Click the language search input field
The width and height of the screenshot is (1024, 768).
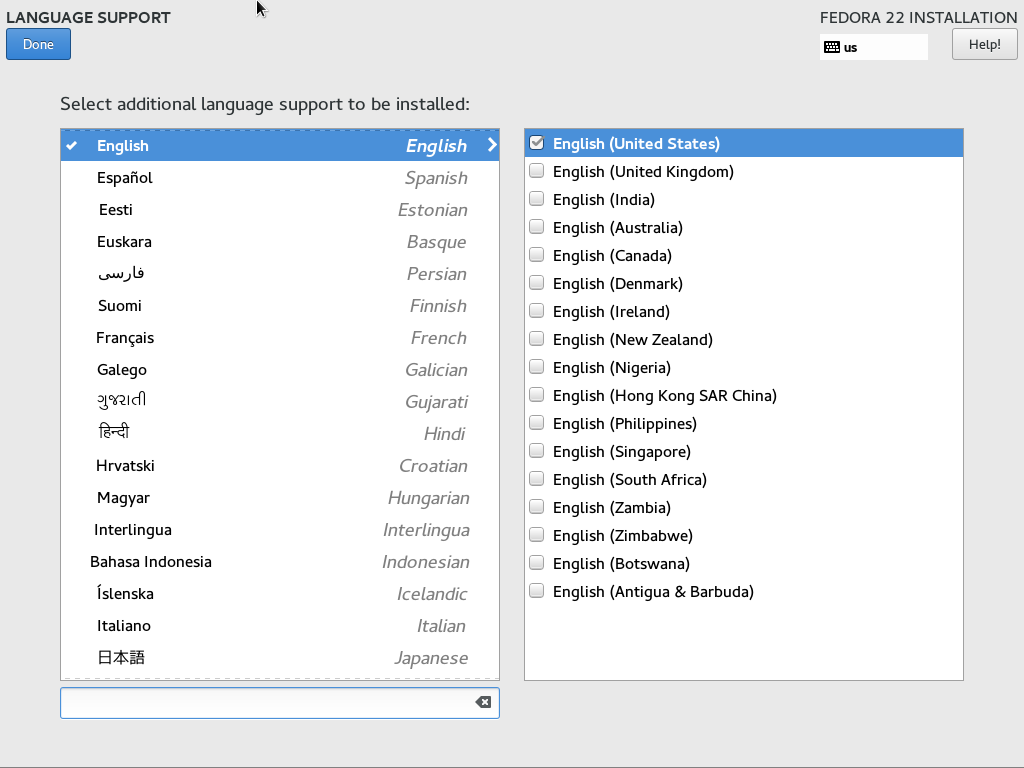pyautogui.click(x=265, y=702)
